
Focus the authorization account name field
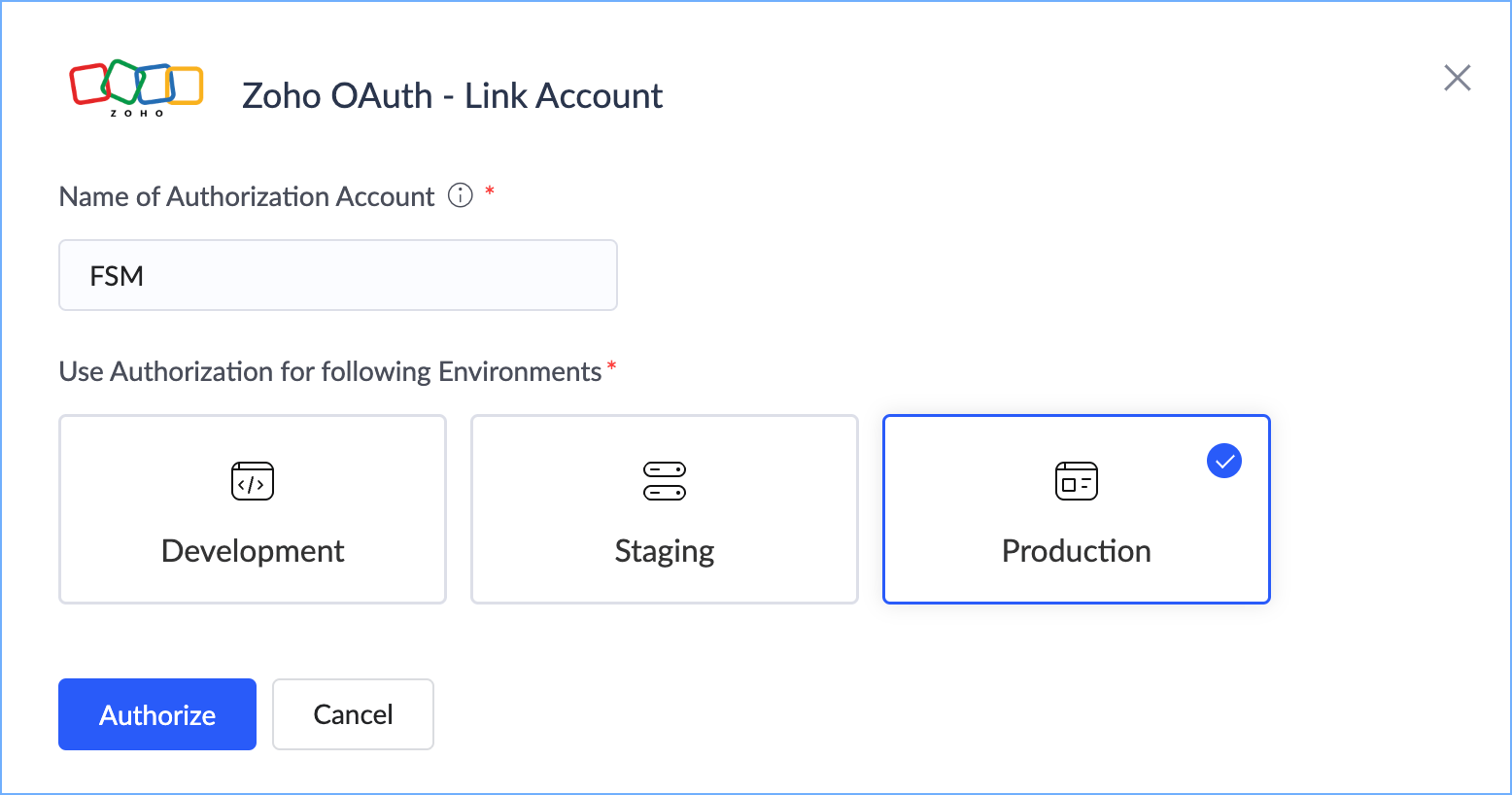[x=338, y=275]
